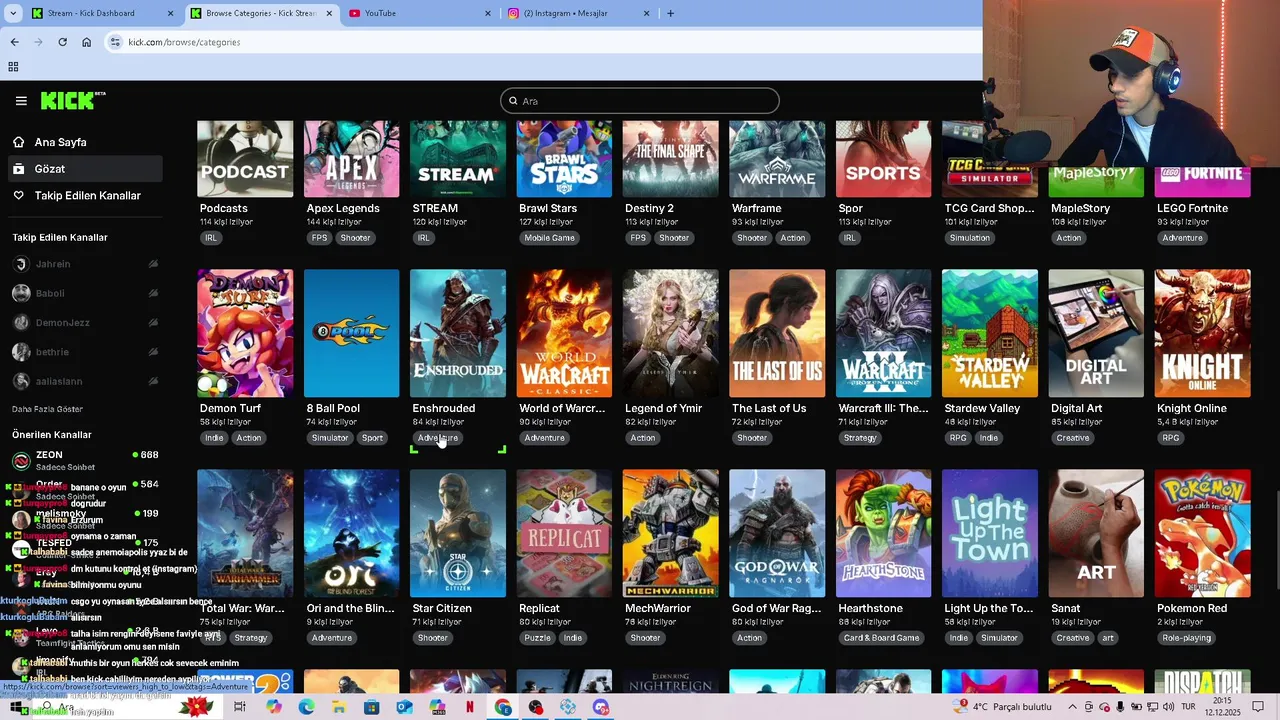Close the Instagram Mesajlar tab
1280x720 pixels.
(x=646, y=13)
